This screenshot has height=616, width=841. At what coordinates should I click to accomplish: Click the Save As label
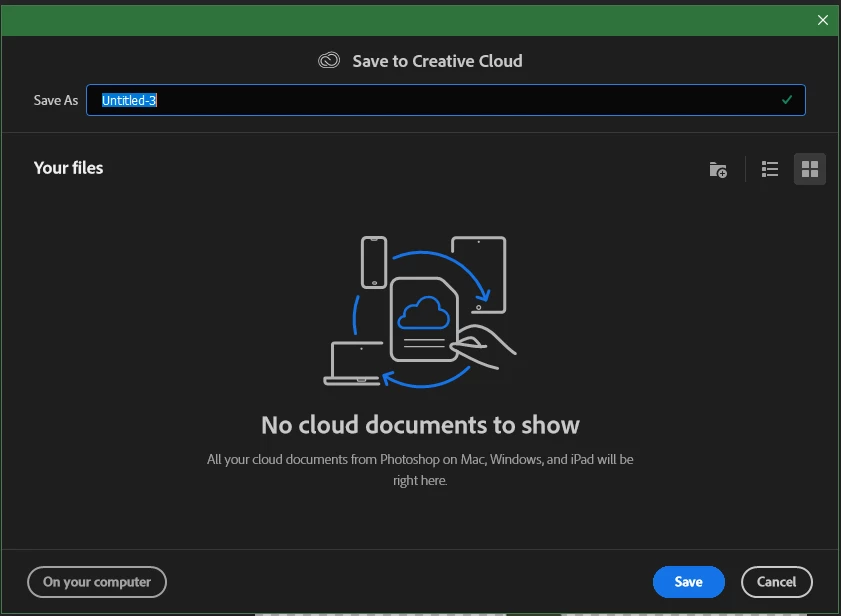pyautogui.click(x=56, y=100)
